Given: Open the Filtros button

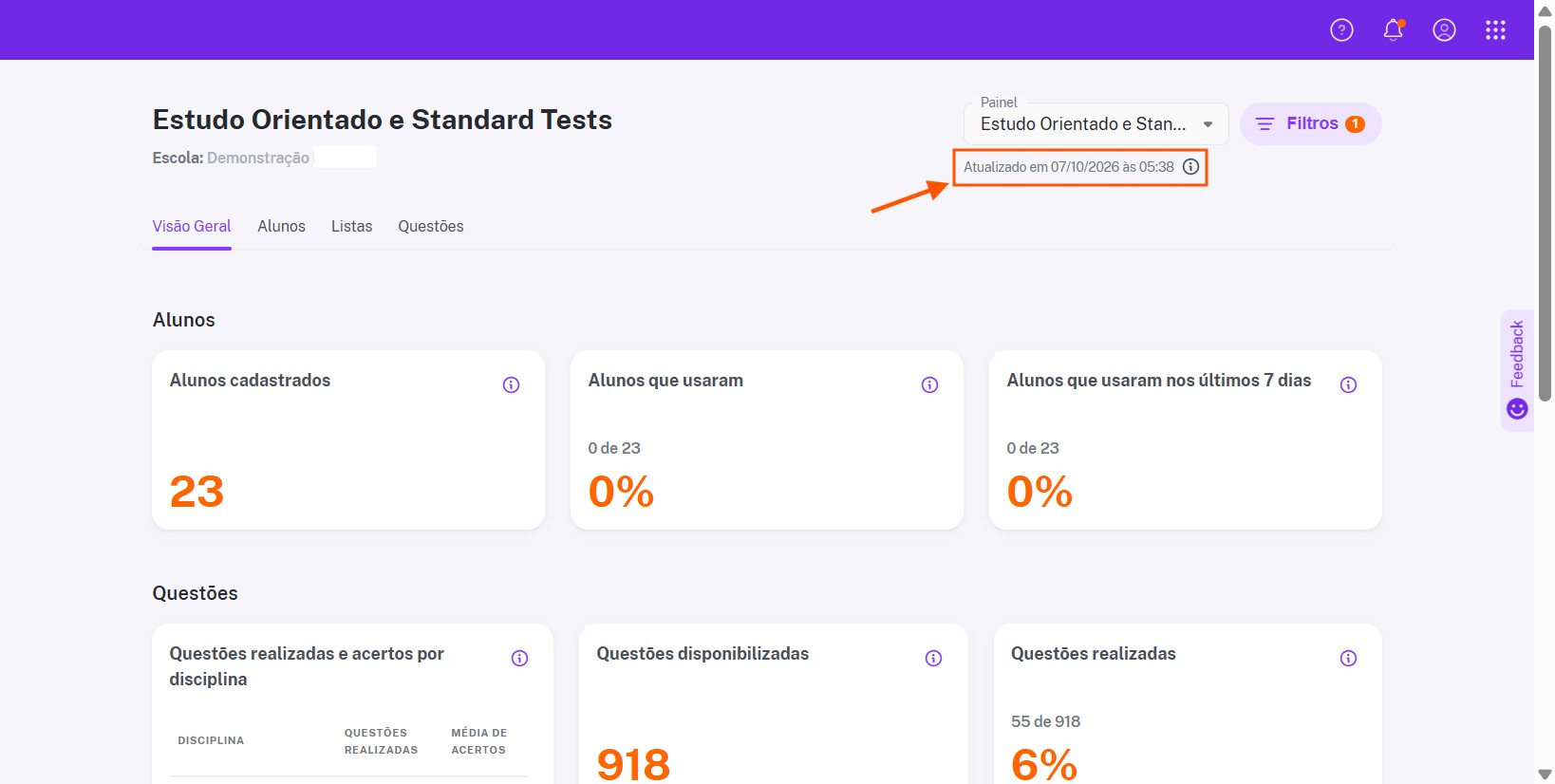Looking at the screenshot, I should (1310, 124).
